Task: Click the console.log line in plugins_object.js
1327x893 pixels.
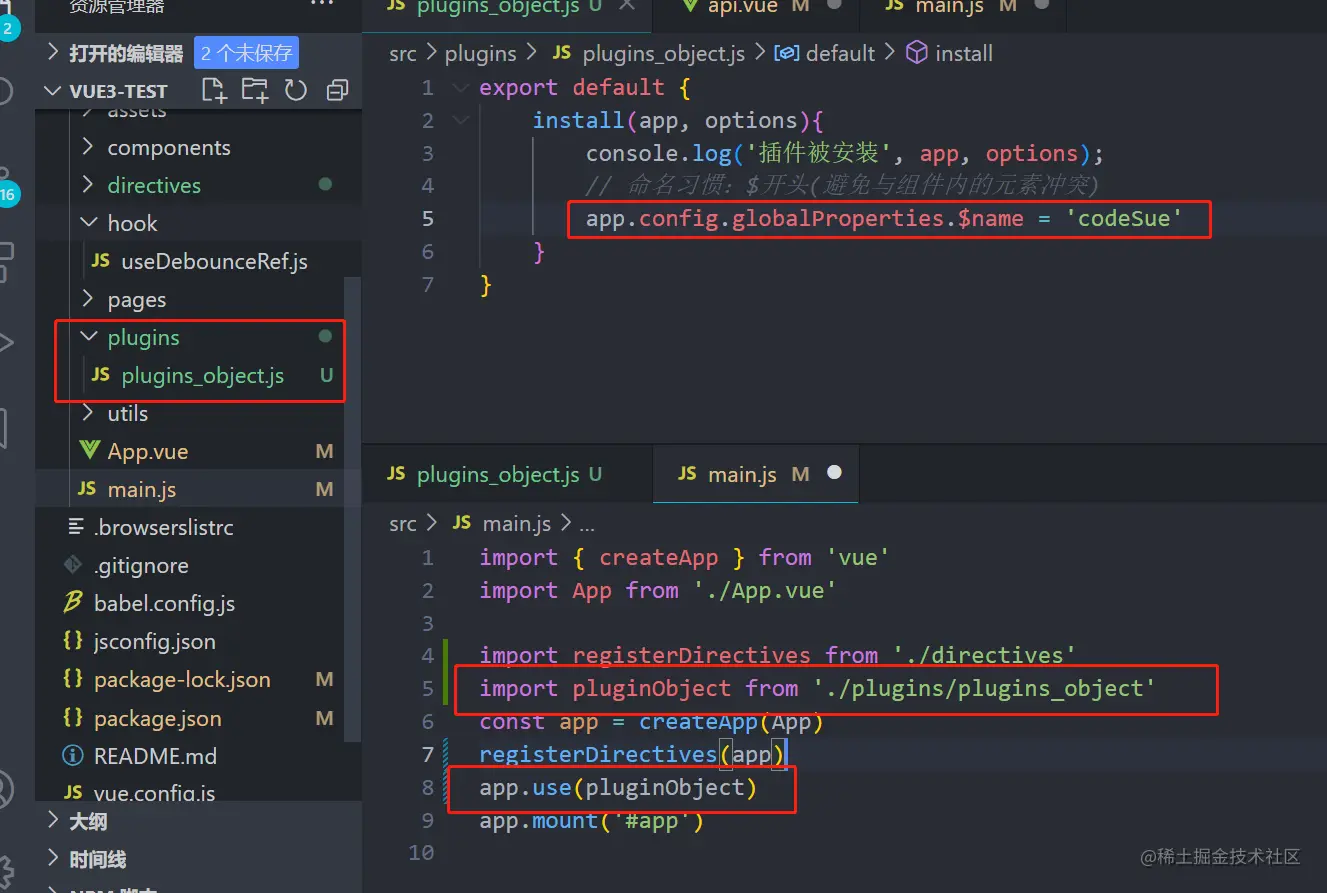Action: tap(845, 154)
